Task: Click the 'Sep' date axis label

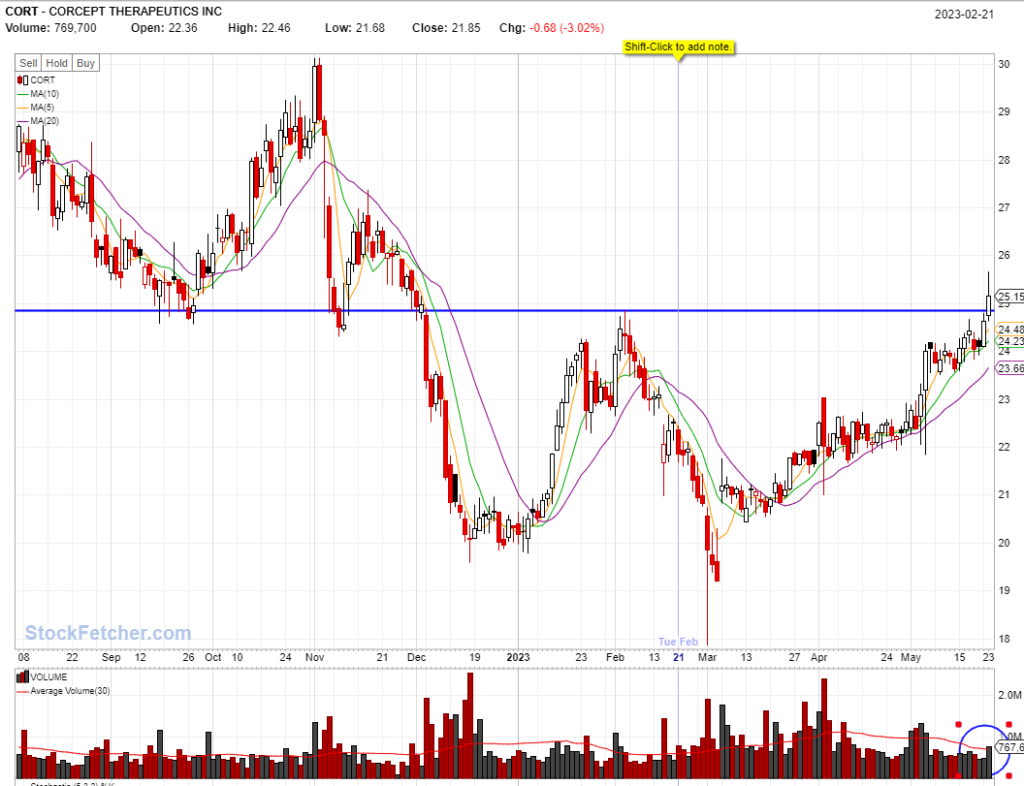Action: click(x=111, y=657)
